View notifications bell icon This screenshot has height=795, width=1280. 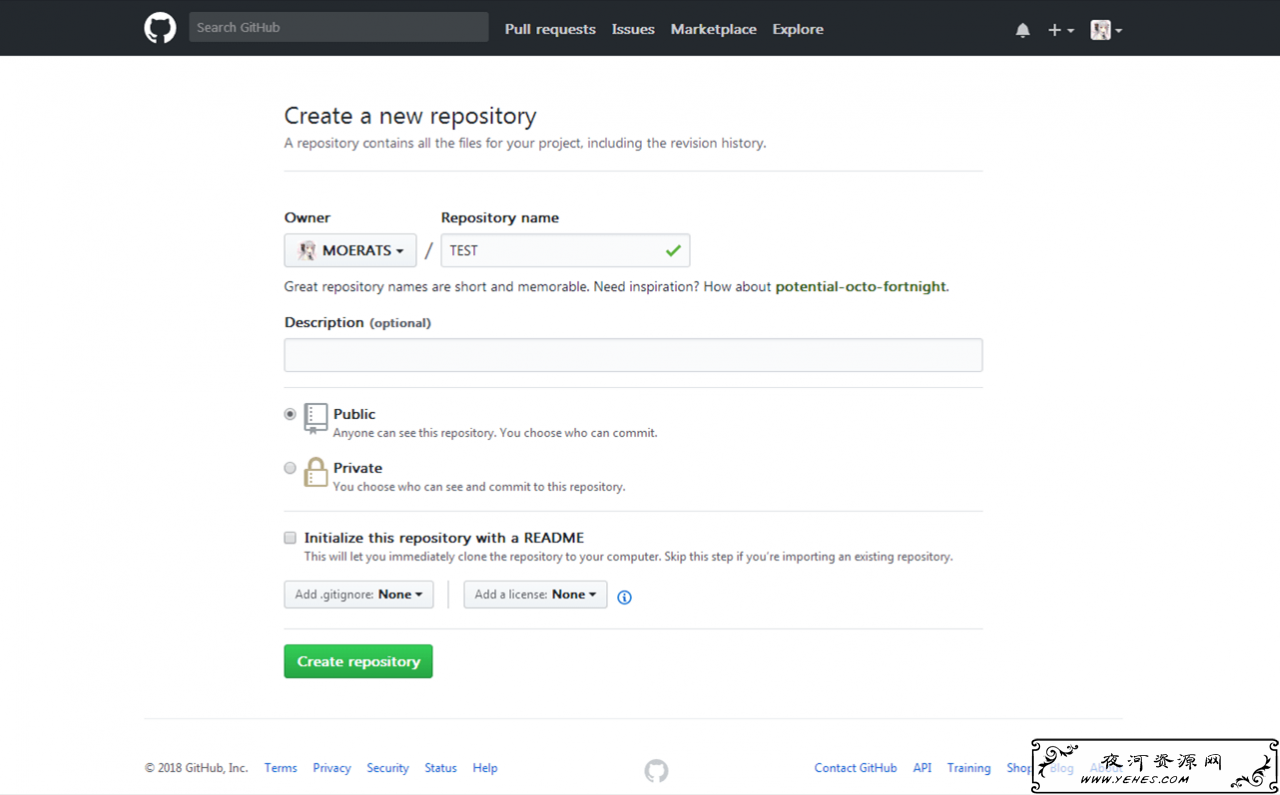(x=1022, y=30)
